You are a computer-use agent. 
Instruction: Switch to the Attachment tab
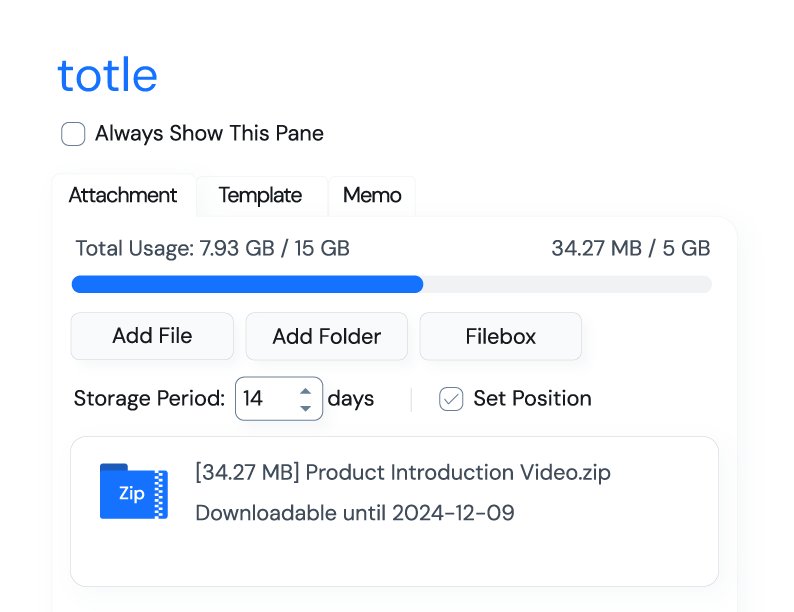pos(123,196)
